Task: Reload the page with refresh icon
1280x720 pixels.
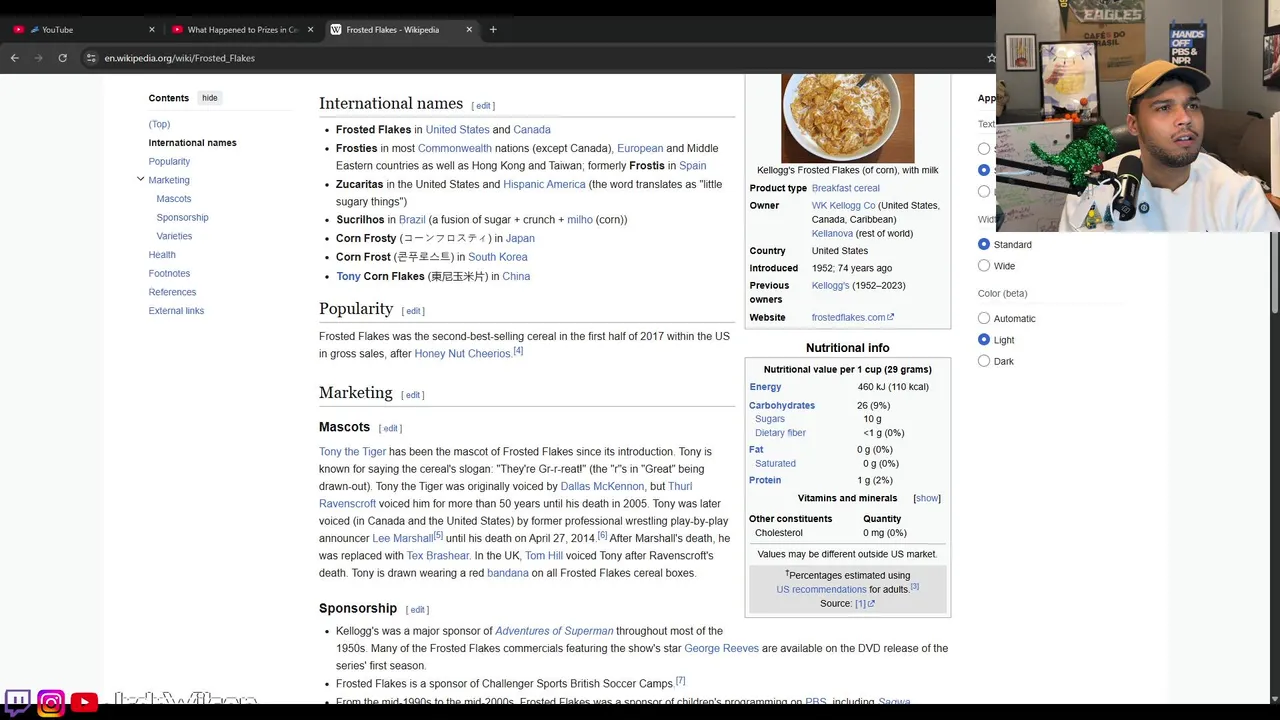Action: pos(62,58)
